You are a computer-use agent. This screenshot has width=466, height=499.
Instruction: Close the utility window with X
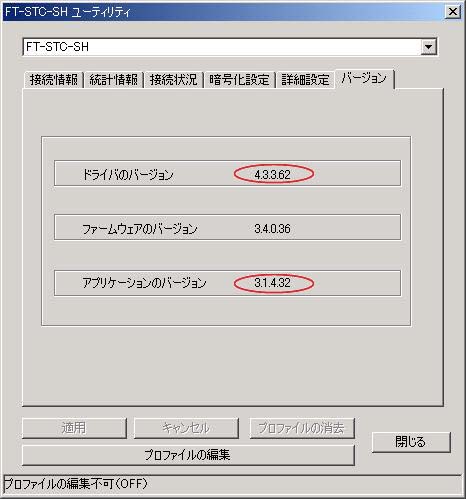tap(453, 12)
